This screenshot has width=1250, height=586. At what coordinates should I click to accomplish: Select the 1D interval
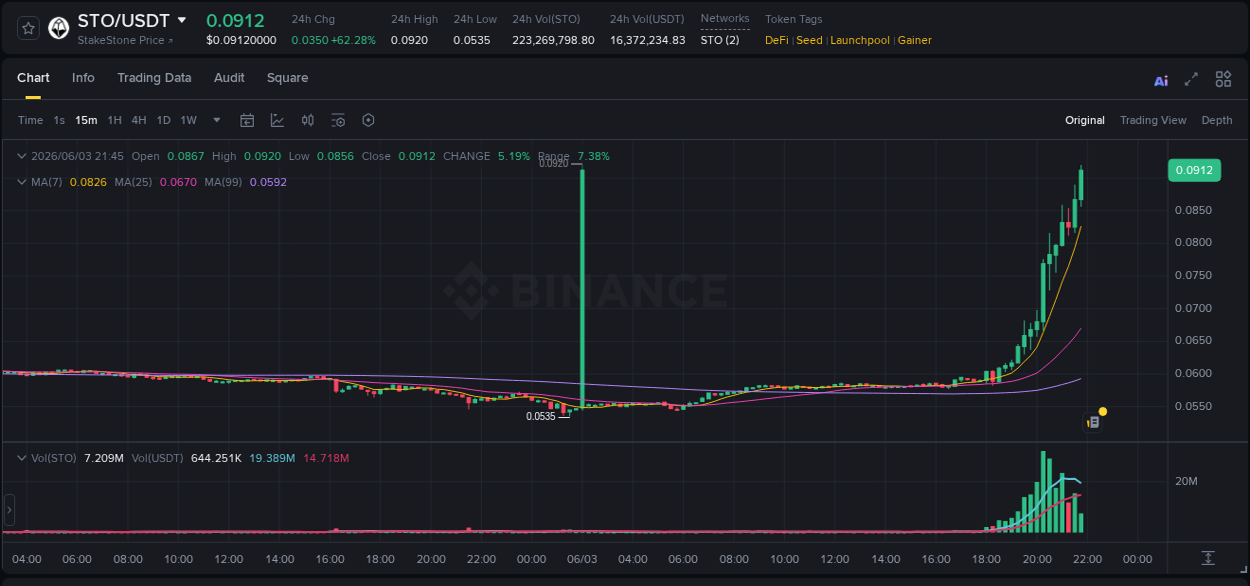pos(163,120)
